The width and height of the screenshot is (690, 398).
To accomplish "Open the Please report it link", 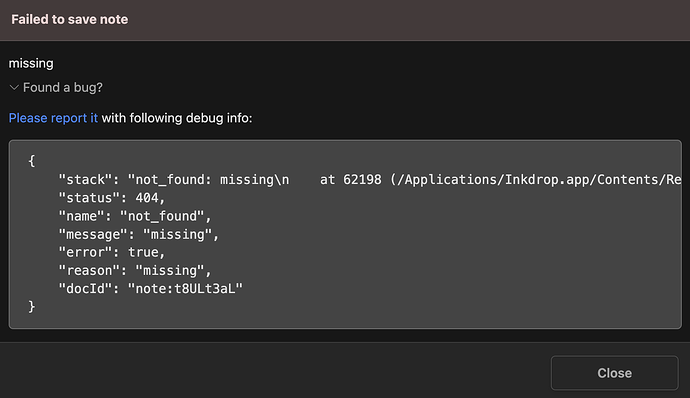I will 53,118.
